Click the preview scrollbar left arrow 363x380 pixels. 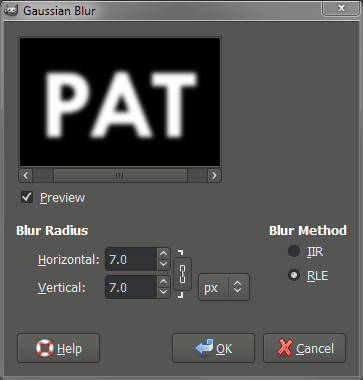click(26, 175)
